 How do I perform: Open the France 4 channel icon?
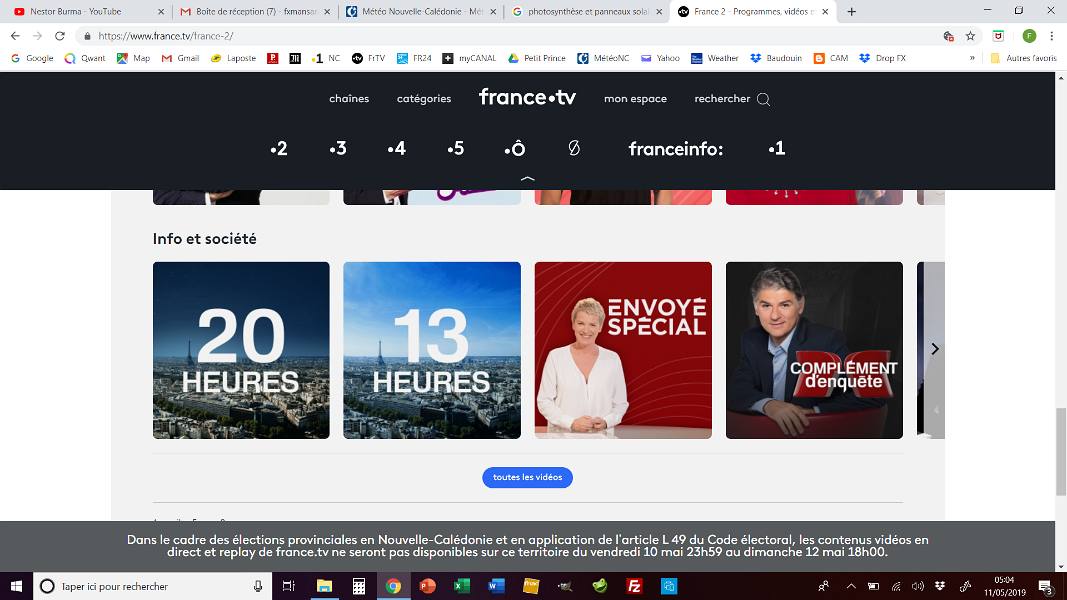[397, 149]
